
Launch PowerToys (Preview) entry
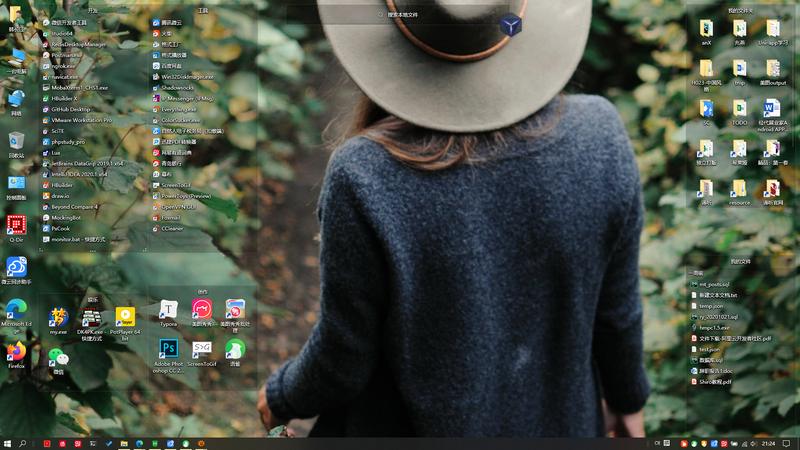[x=182, y=196]
